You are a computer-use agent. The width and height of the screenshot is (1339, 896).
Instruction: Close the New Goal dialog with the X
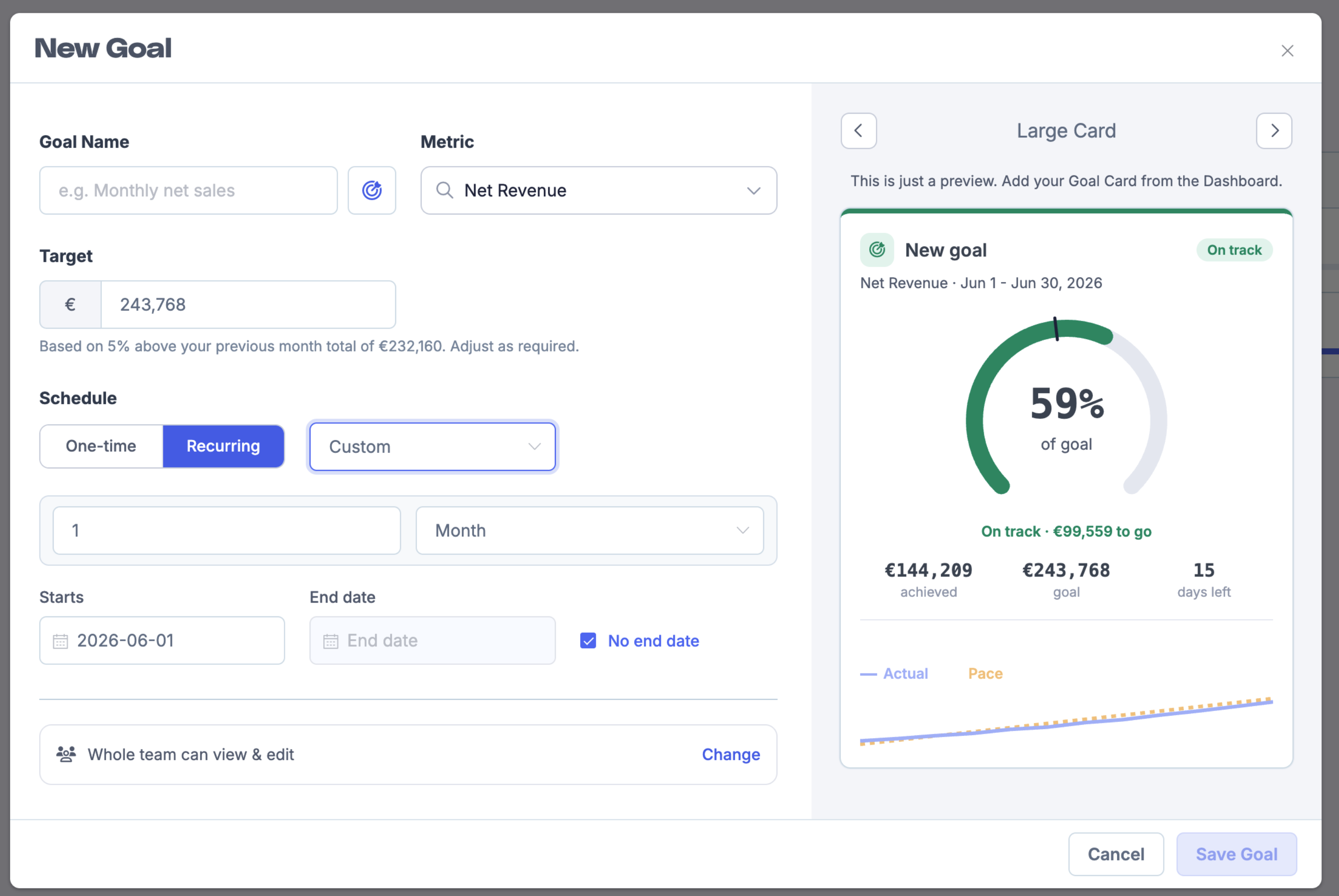click(x=1287, y=51)
